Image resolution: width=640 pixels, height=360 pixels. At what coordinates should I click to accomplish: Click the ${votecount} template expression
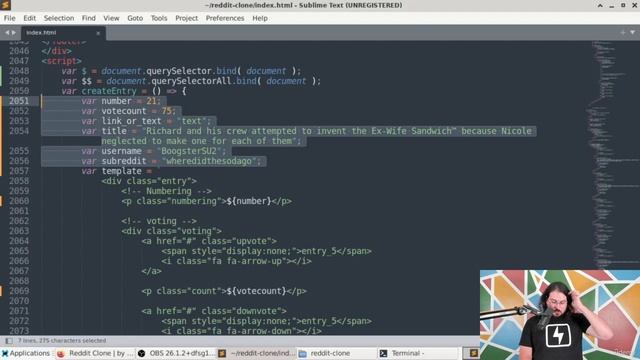pos(256,291)
